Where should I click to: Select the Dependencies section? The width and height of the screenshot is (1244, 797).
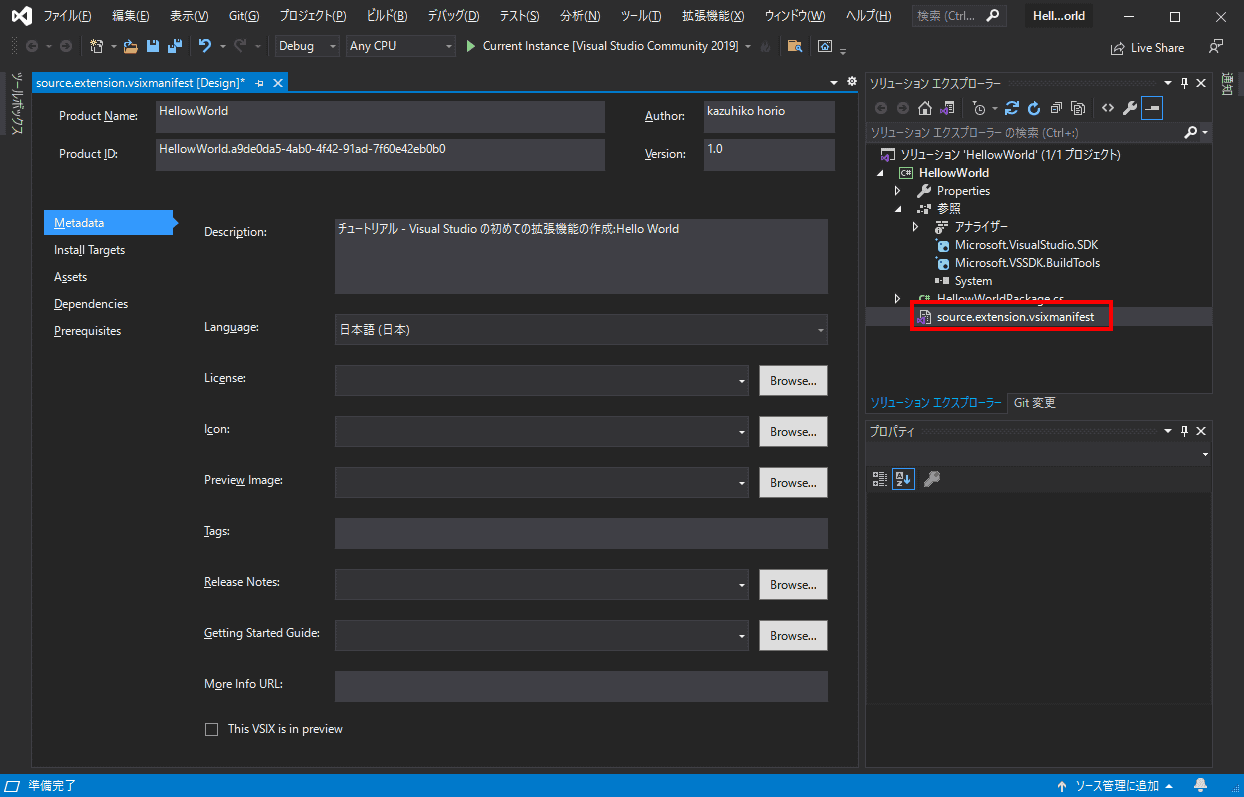(91, 304)
